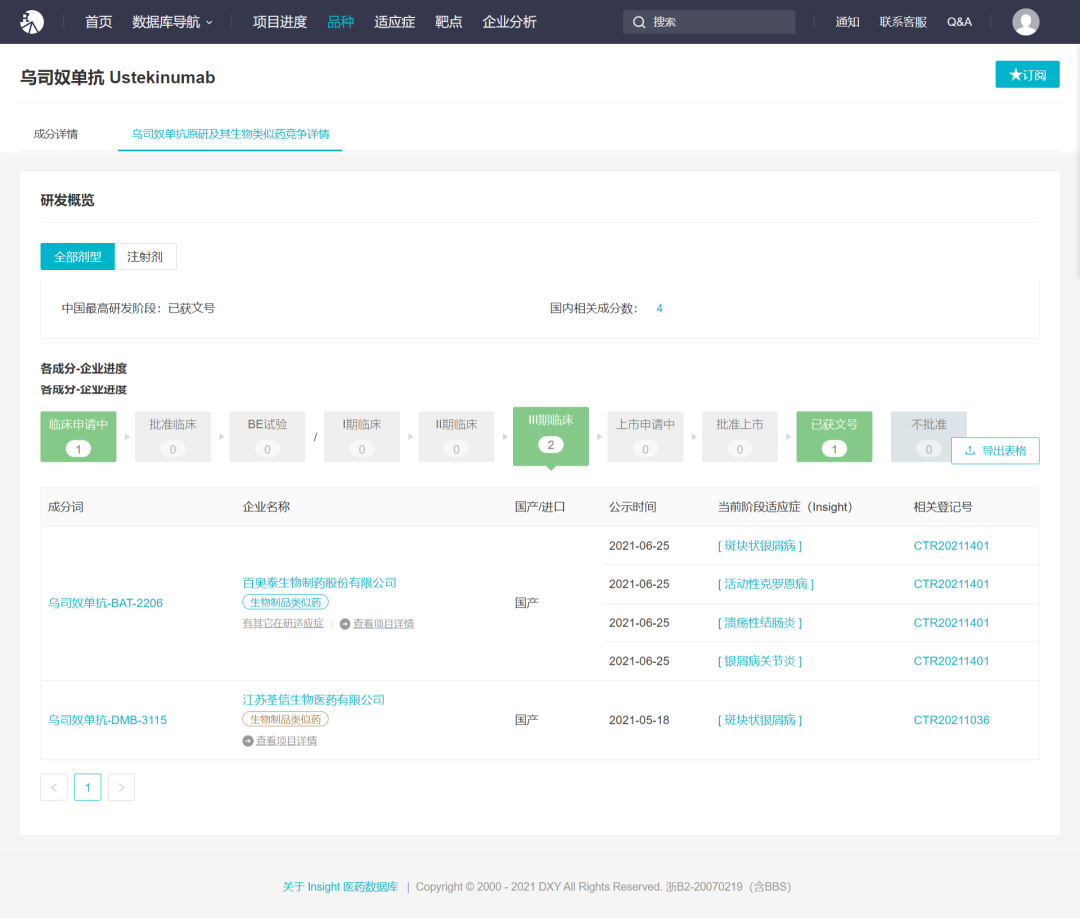
Task: Focus the 搜索 search field
Action: click(709, 22)
